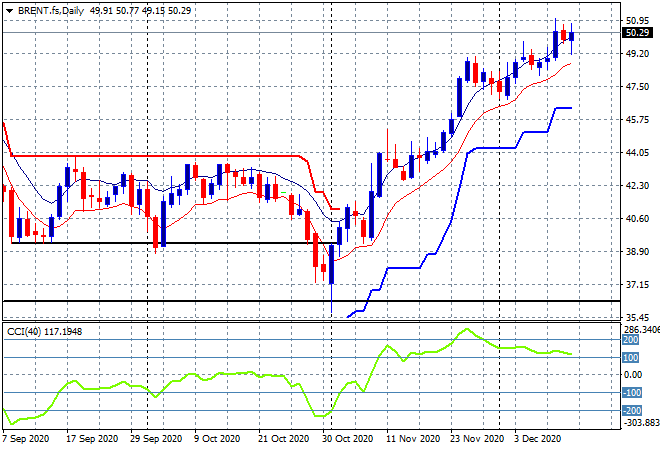The image size is (660, 450).
Task: Click the 21 Oct 2020 date label
Action: (283, 439)
